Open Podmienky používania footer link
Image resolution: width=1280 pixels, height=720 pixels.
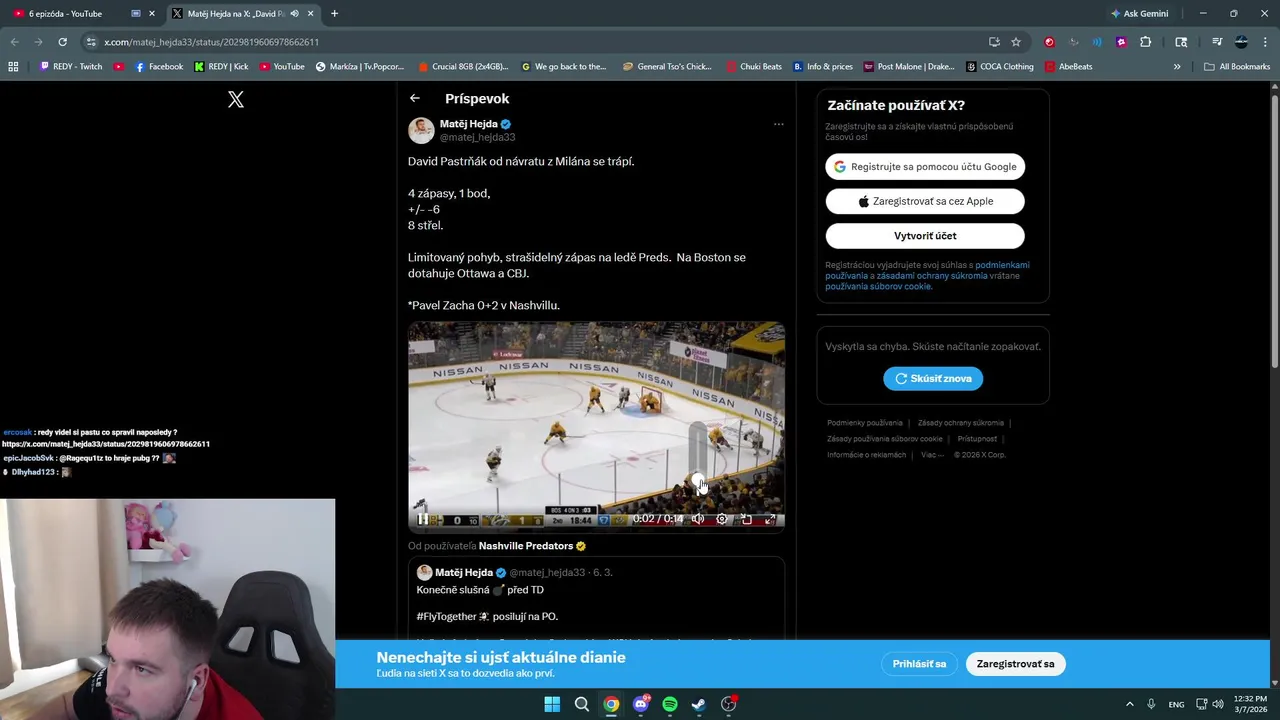point(865,423)
